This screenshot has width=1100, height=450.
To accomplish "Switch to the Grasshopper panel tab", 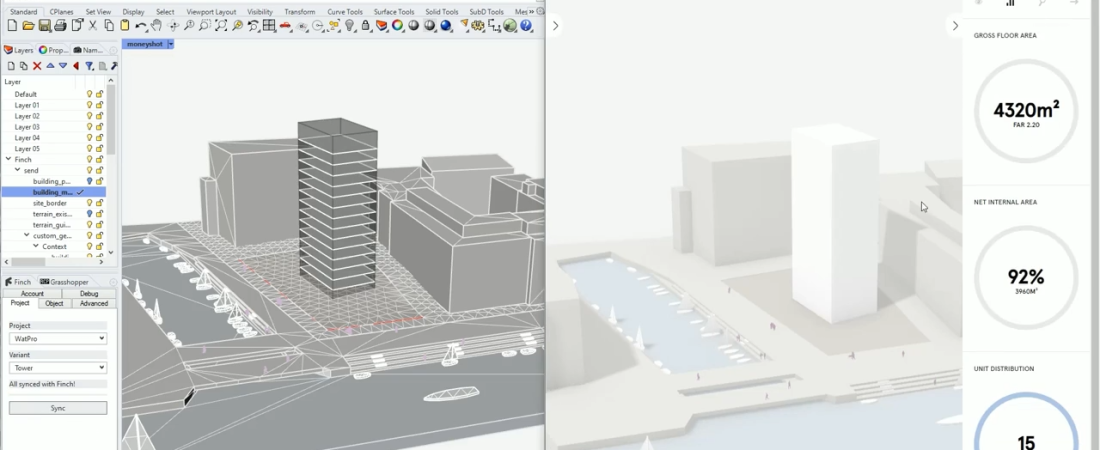I will click(x=66, y=282).
